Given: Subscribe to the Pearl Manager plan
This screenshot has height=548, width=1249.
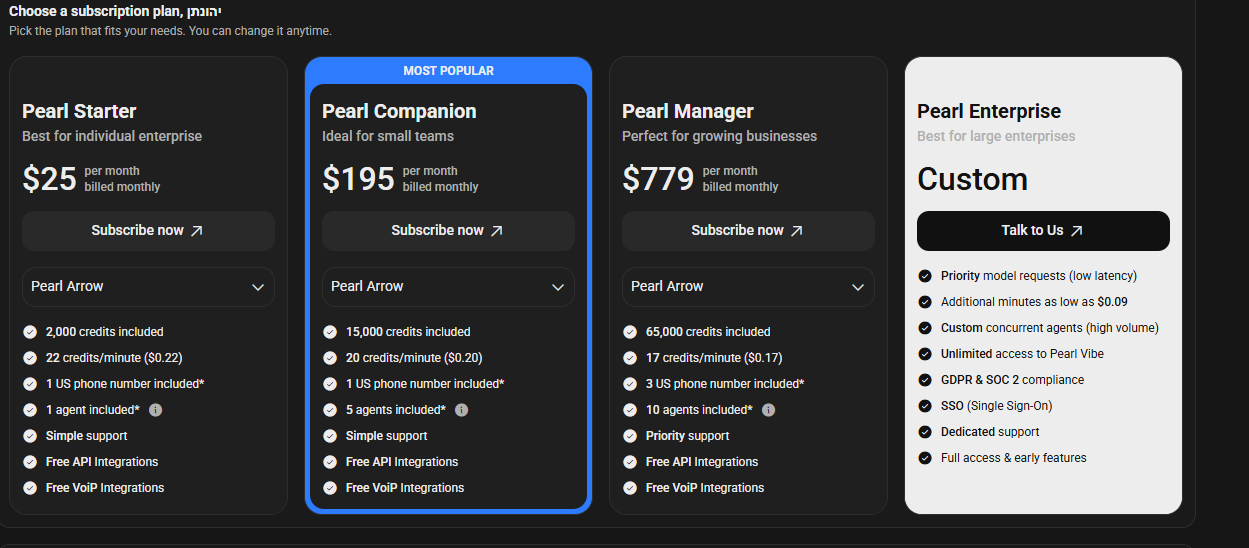Looking at the screenshot, I should pos(748,230).
